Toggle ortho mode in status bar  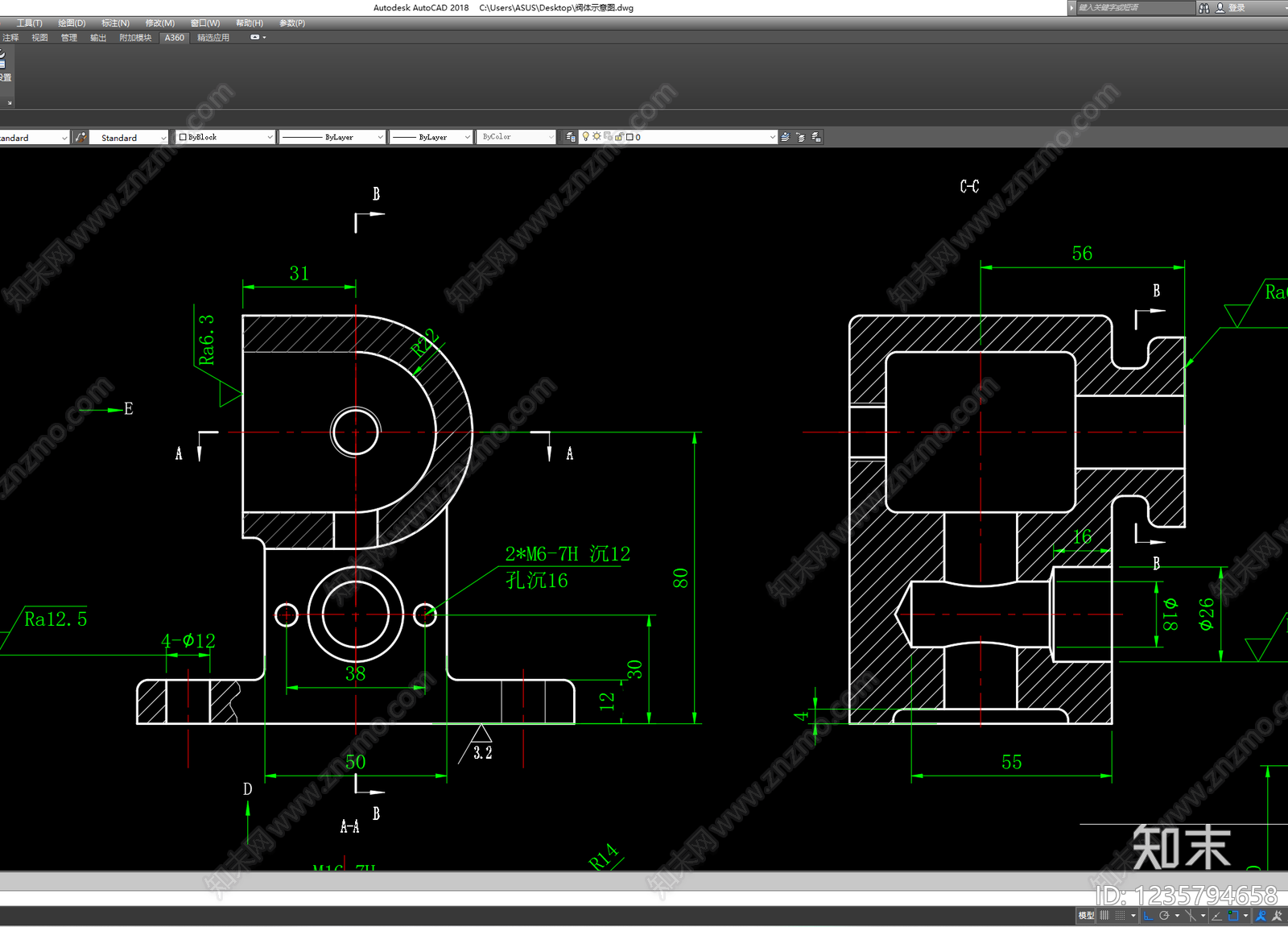pos(1148,916)
